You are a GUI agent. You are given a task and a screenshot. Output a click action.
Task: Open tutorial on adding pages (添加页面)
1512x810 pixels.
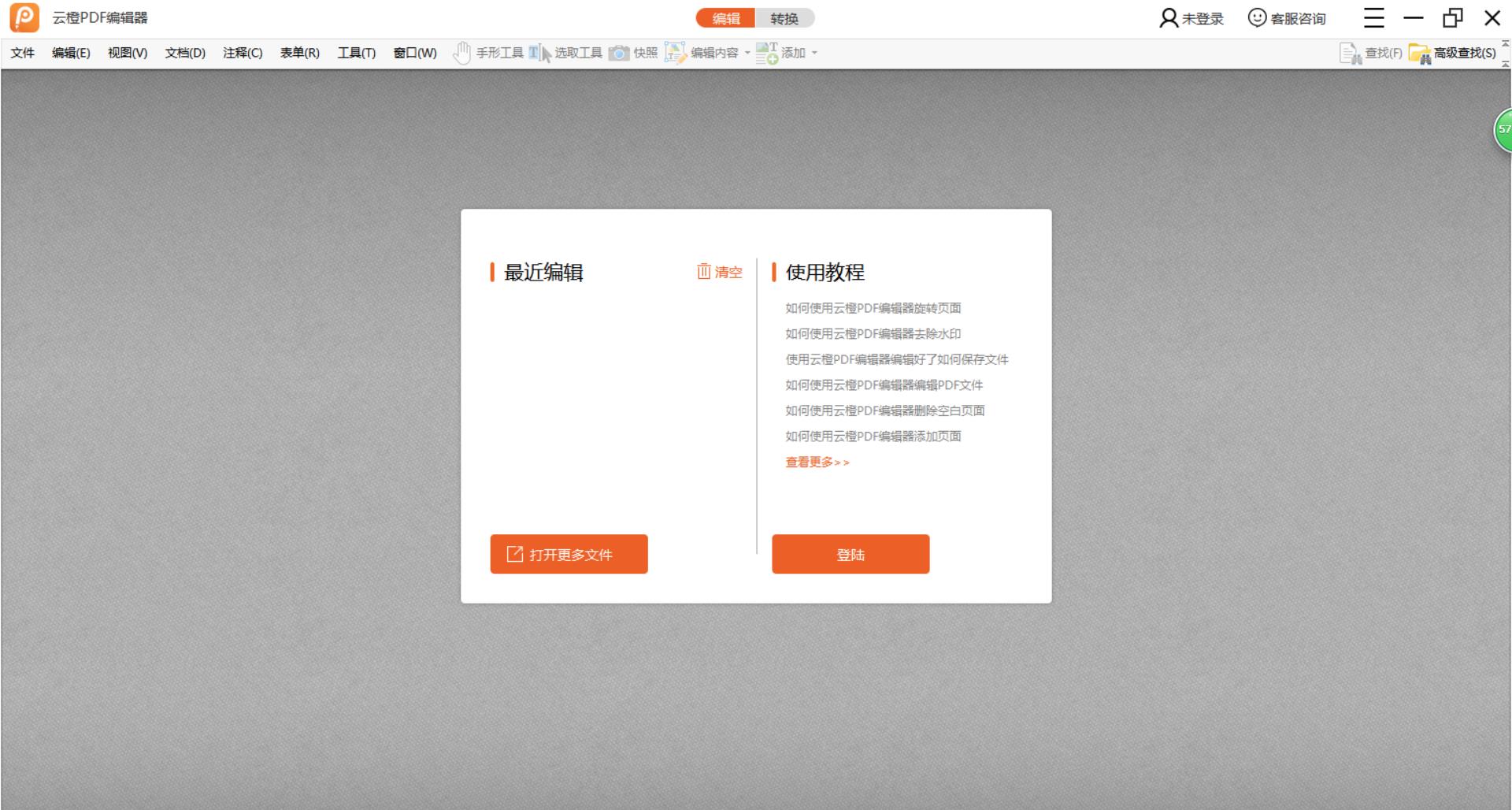[873, 436]
